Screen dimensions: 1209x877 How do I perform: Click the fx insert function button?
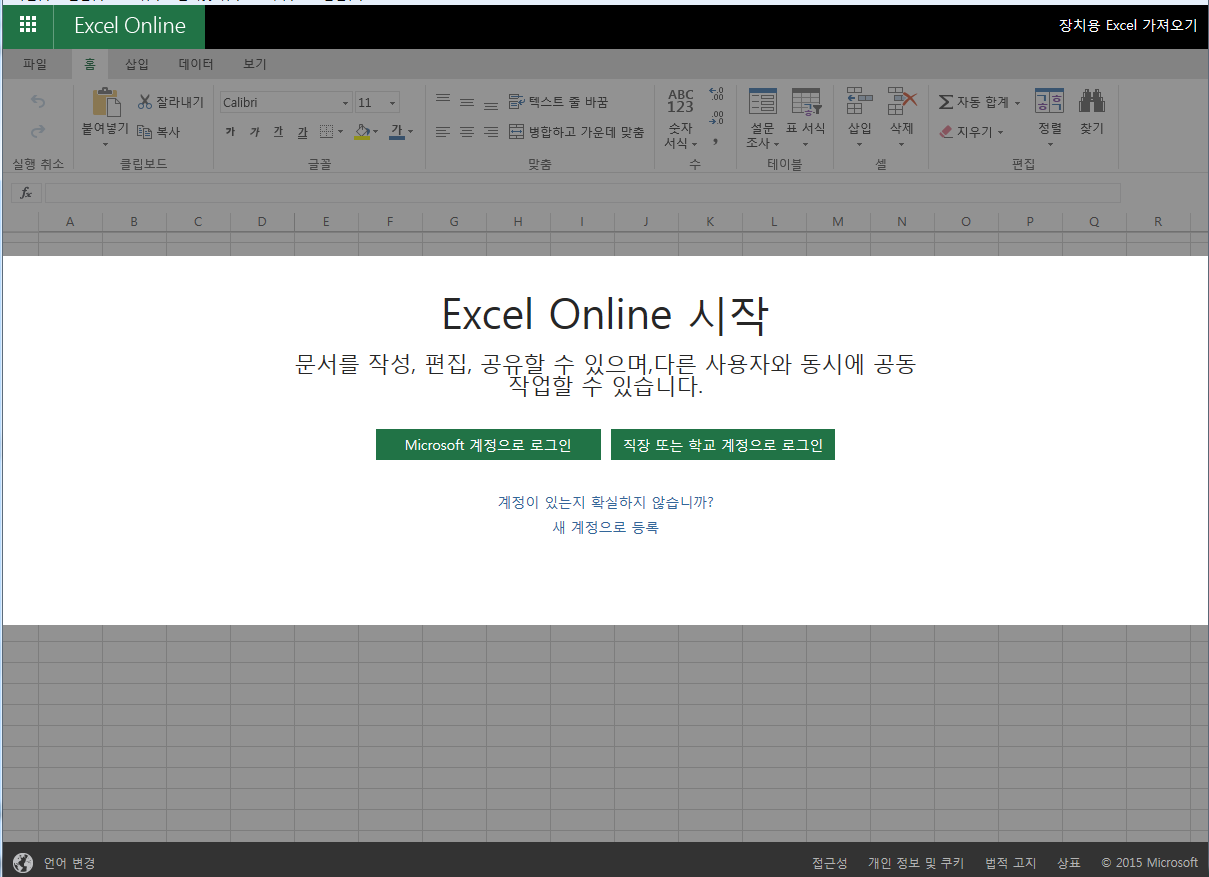coord(26,193)
